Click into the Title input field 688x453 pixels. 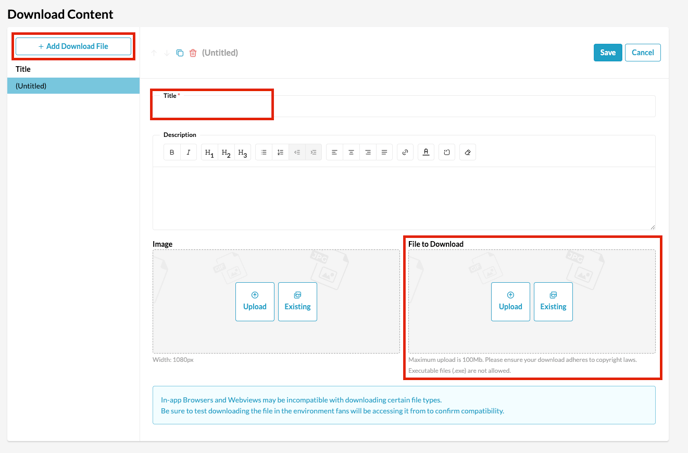(404, 107)
